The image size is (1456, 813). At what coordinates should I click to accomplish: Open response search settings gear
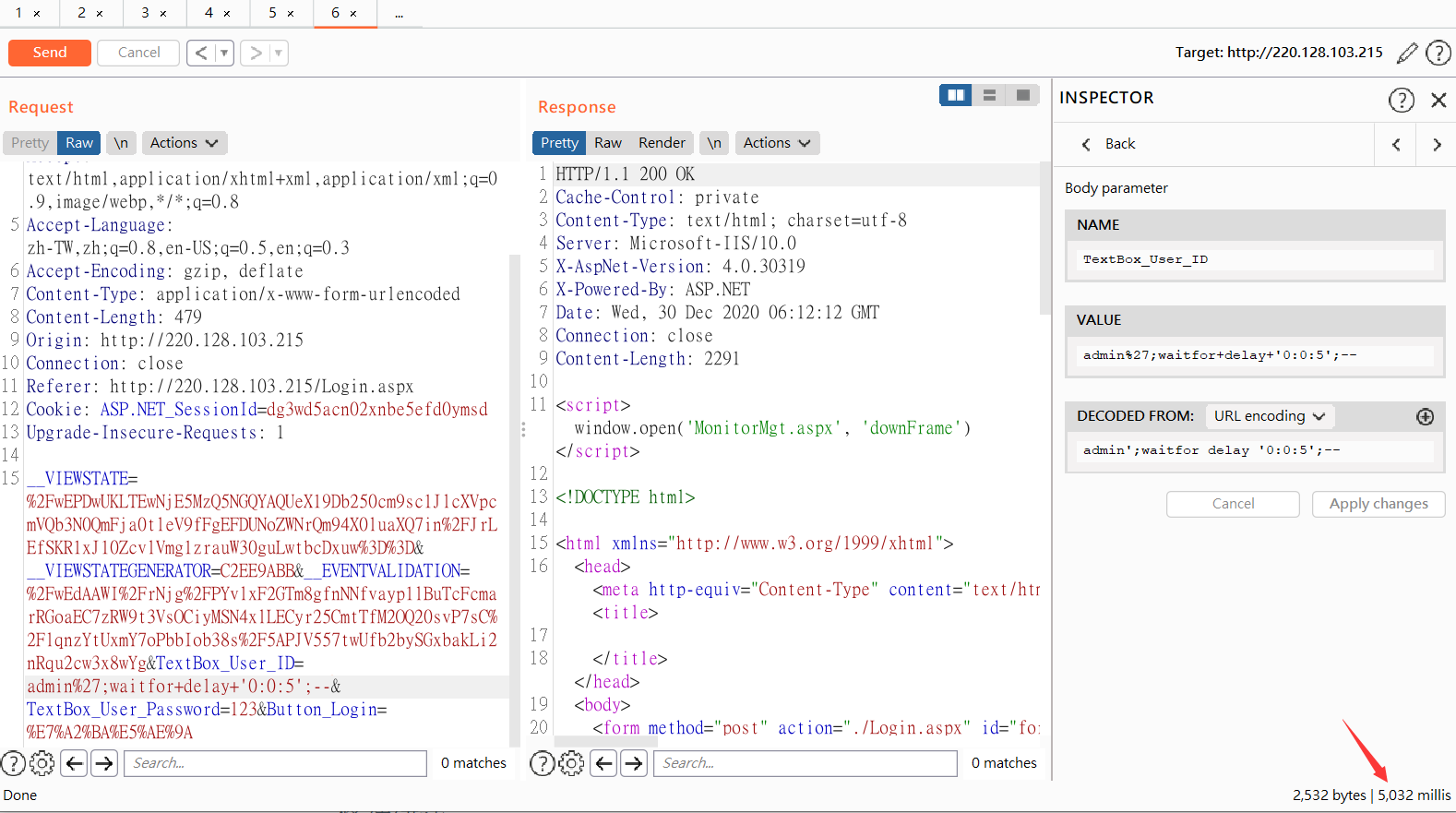(572, 763)
